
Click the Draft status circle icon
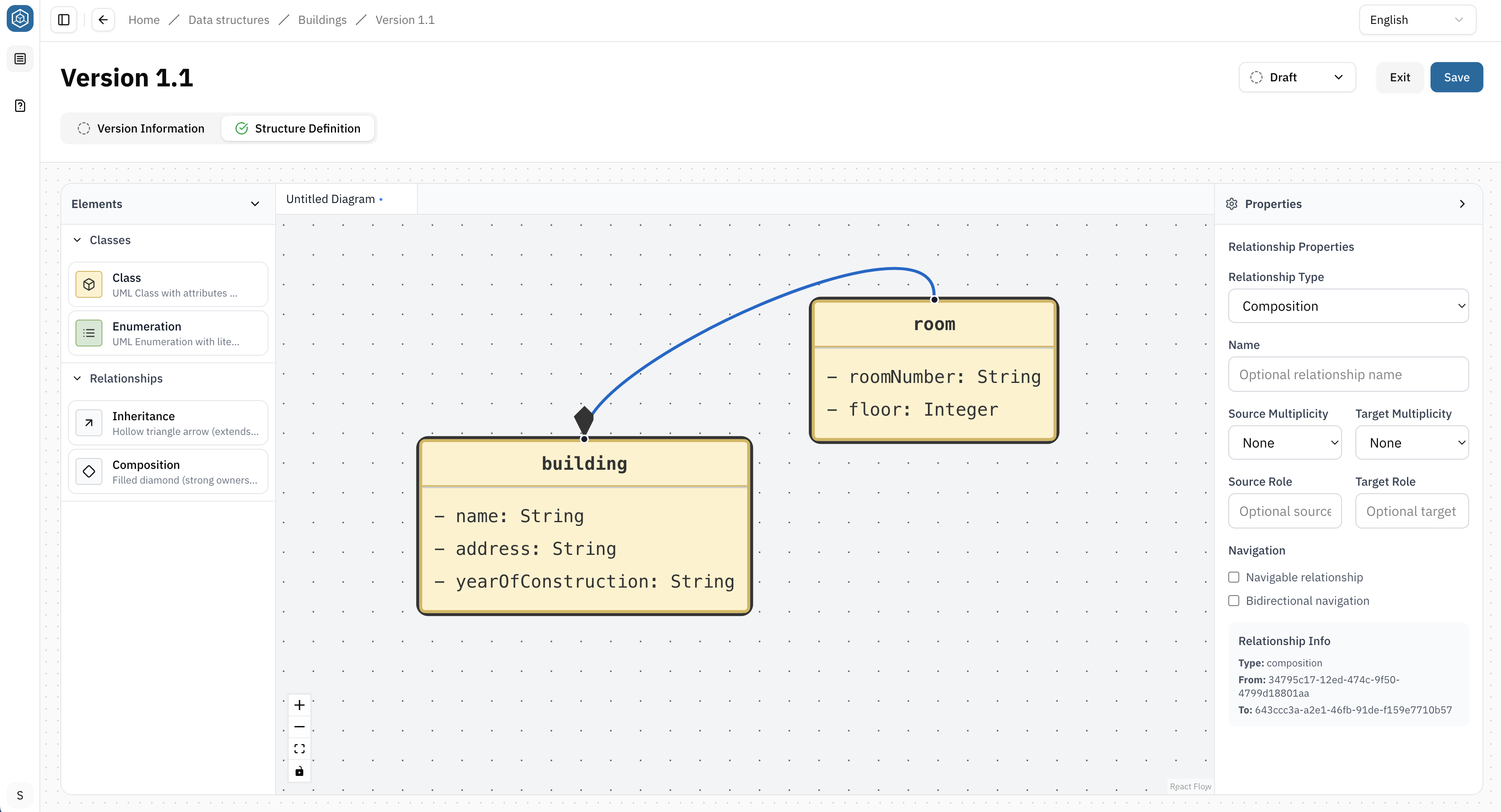point(1256,78)
